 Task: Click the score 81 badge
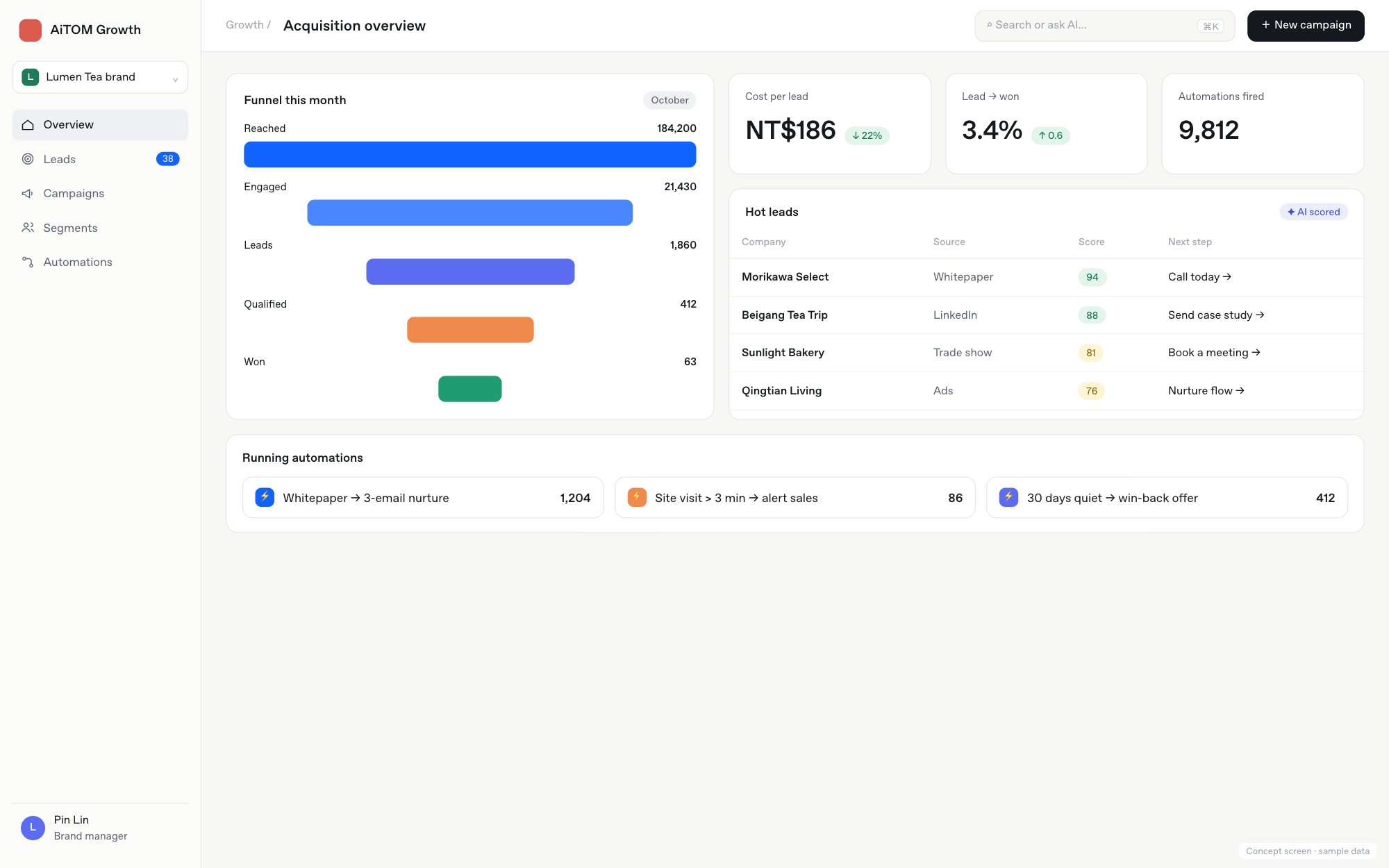click(x=1091, y=353)
